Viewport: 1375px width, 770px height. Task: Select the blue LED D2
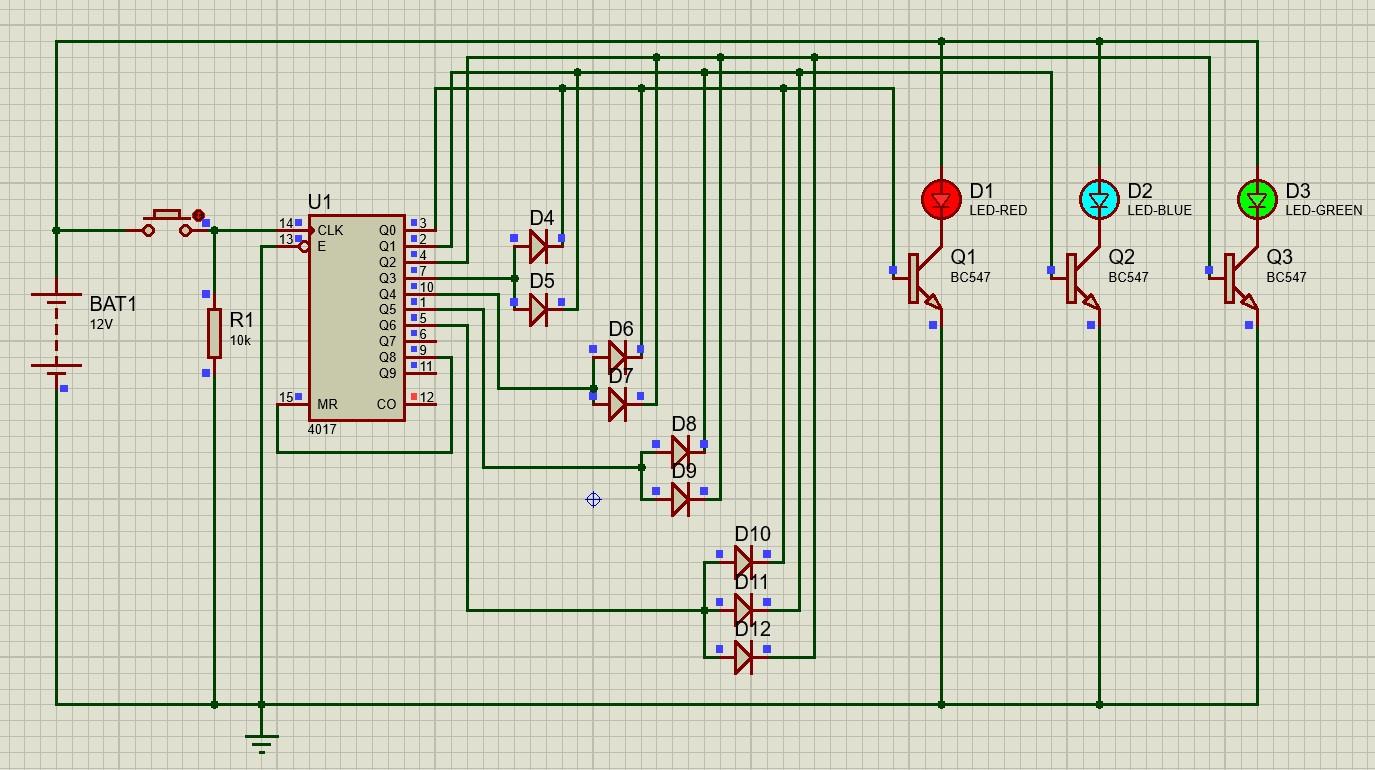1100,200
